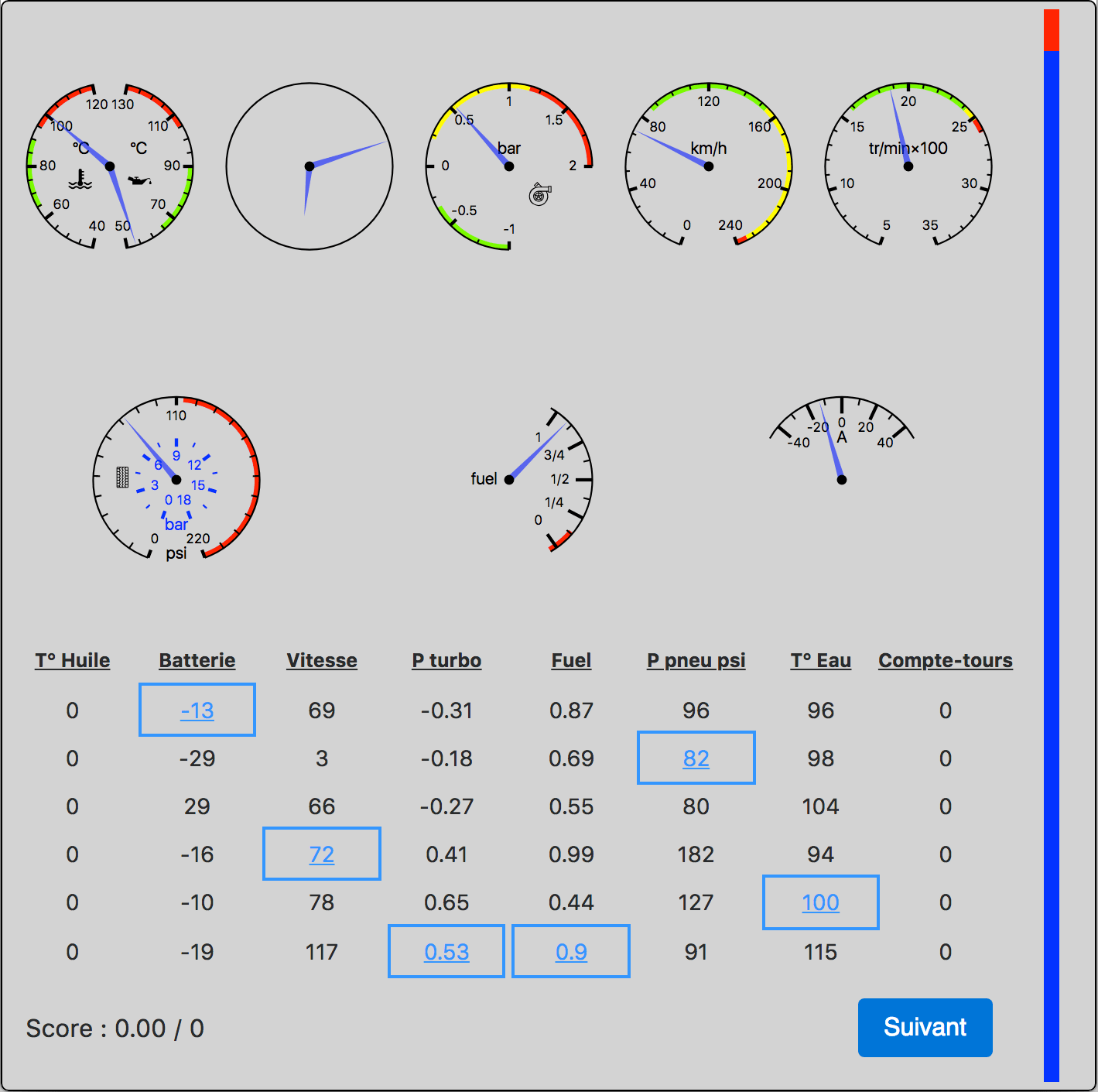The height and width of the screenshot is (1092, 1098).
Task: Select the -13 link under Batterie
Action: (197, 710)
